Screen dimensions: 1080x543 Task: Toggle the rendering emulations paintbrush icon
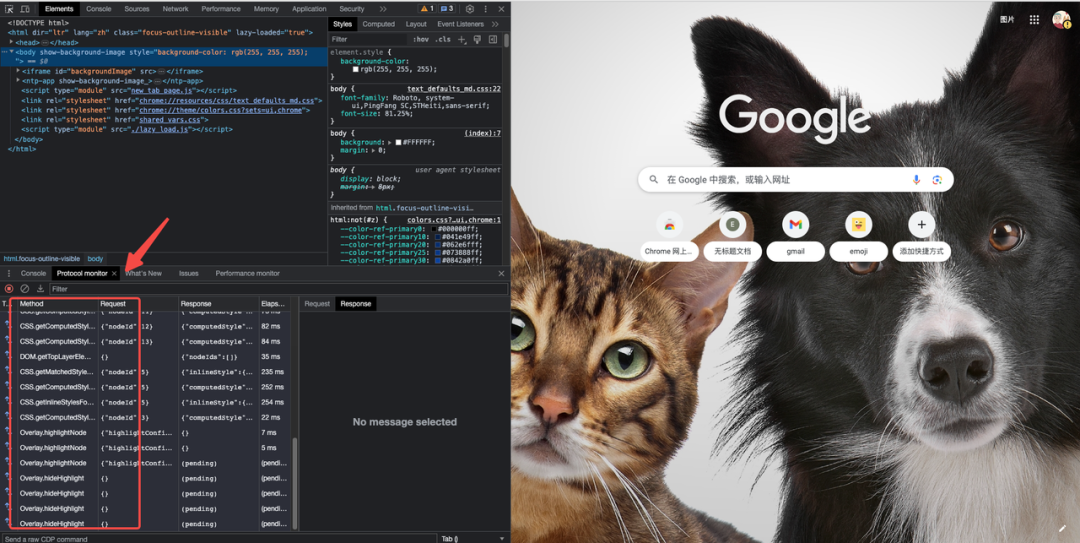pyautogui.click(x=477, y=39)
